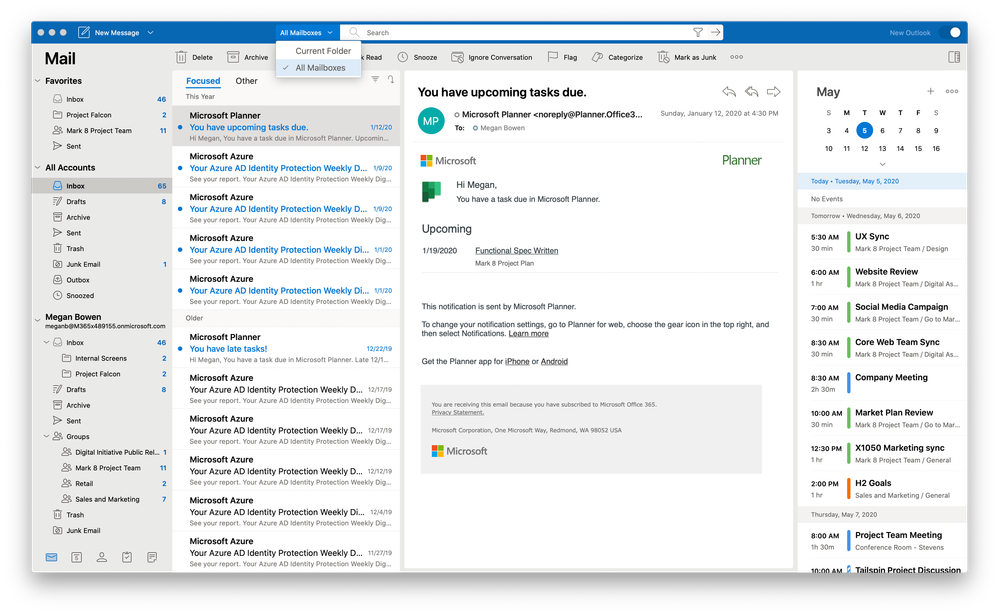The width and height of the screenshot is (999, 614).
Task: Switch to Notes view icon
Action: tap(152, 557)
